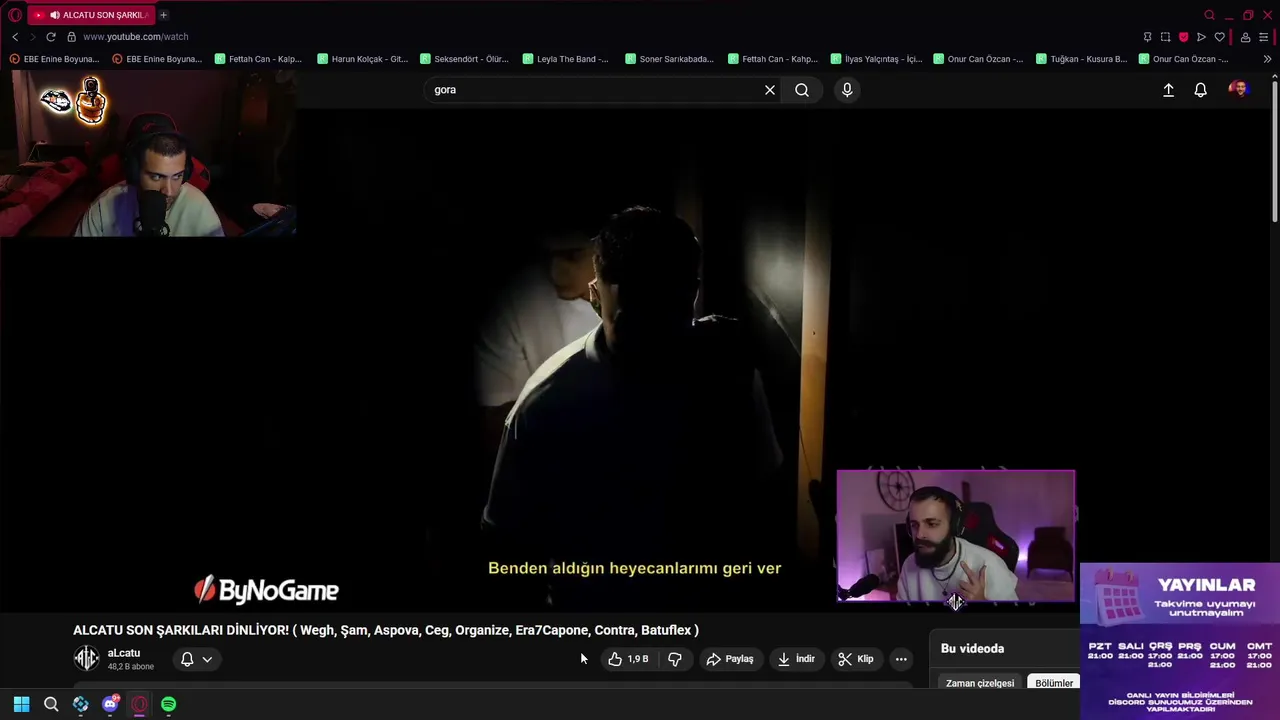
Task: Click the heart bookmark icon in toolbar
Action: (x=1219, y=37)
